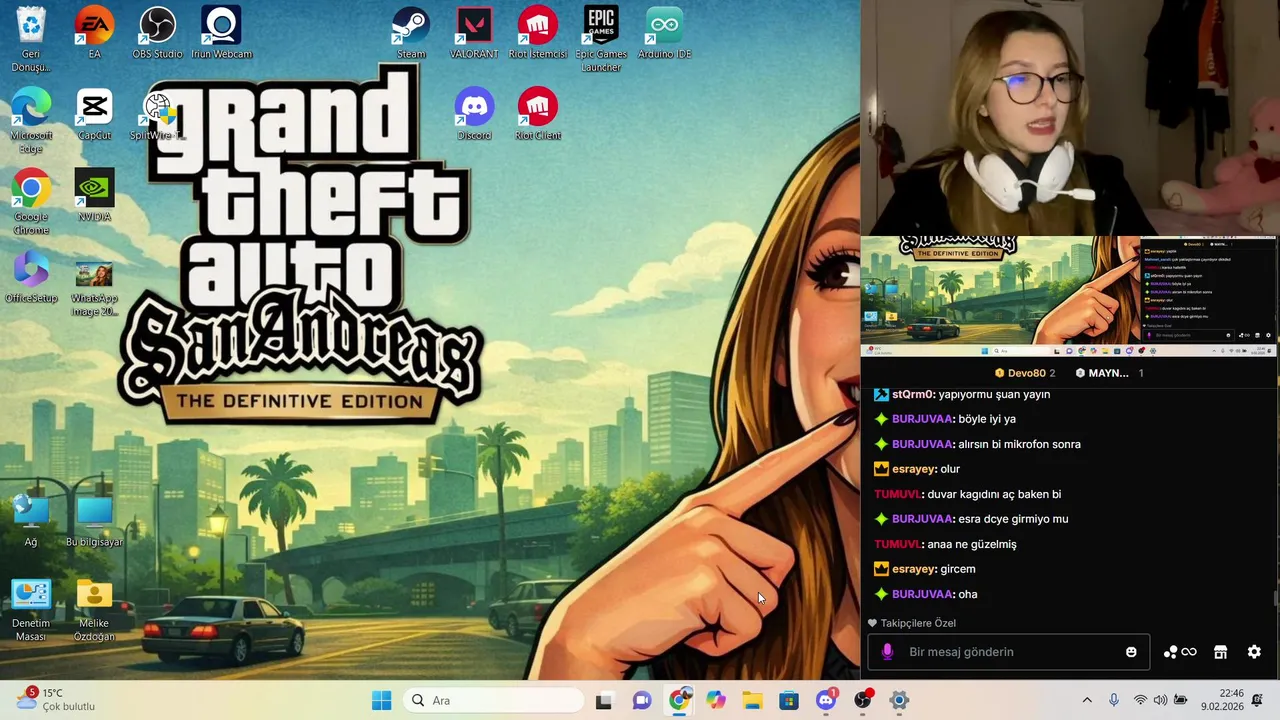Expand the hidden system tray icons chevron
Viewport: 1280px width, 720px height.
1087,700
